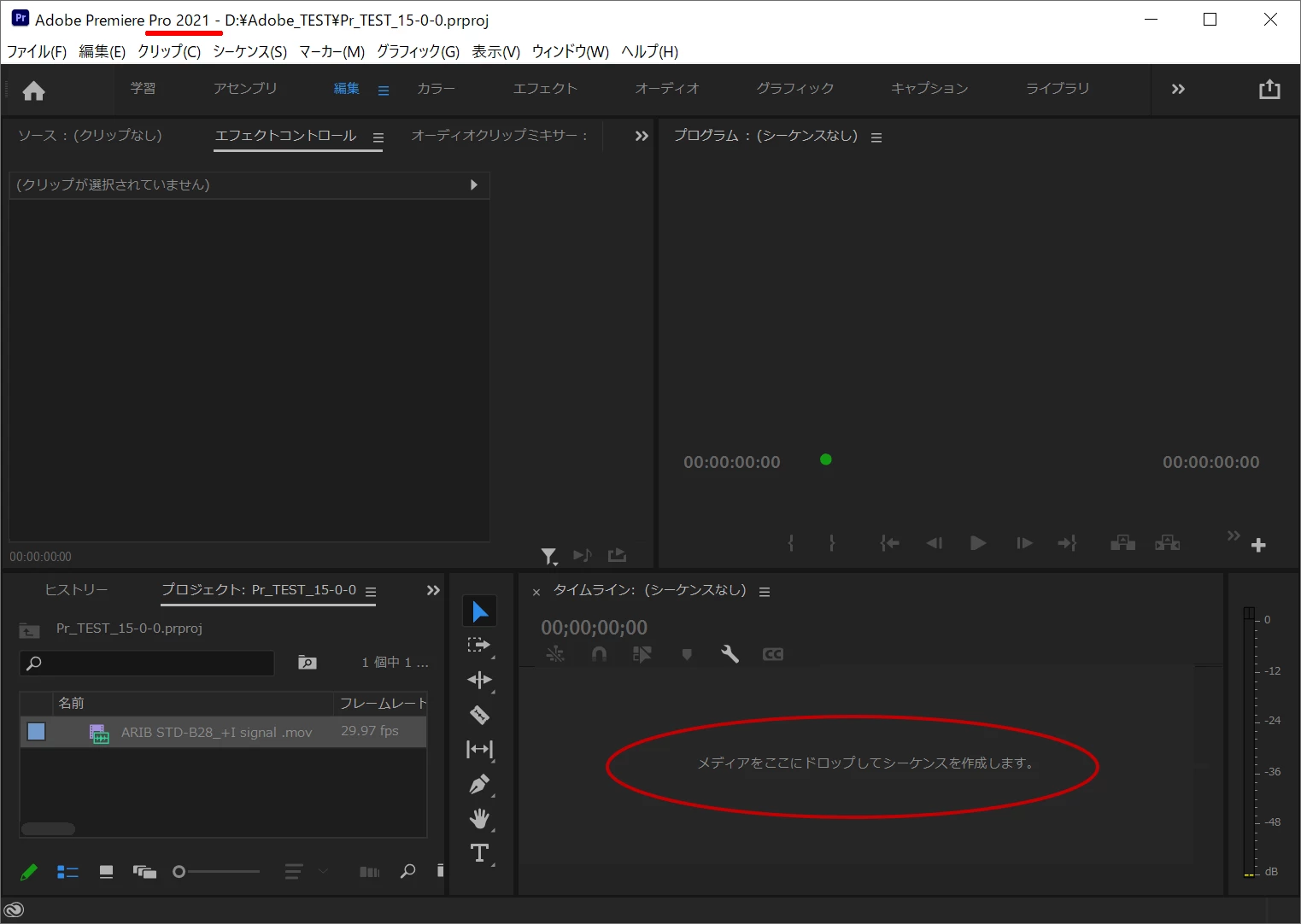Image resolution: width=1301 pixels, height=924 pixels.
Task: Open the ウィンドウ(W) menu
Action: (x=571, y=51)
